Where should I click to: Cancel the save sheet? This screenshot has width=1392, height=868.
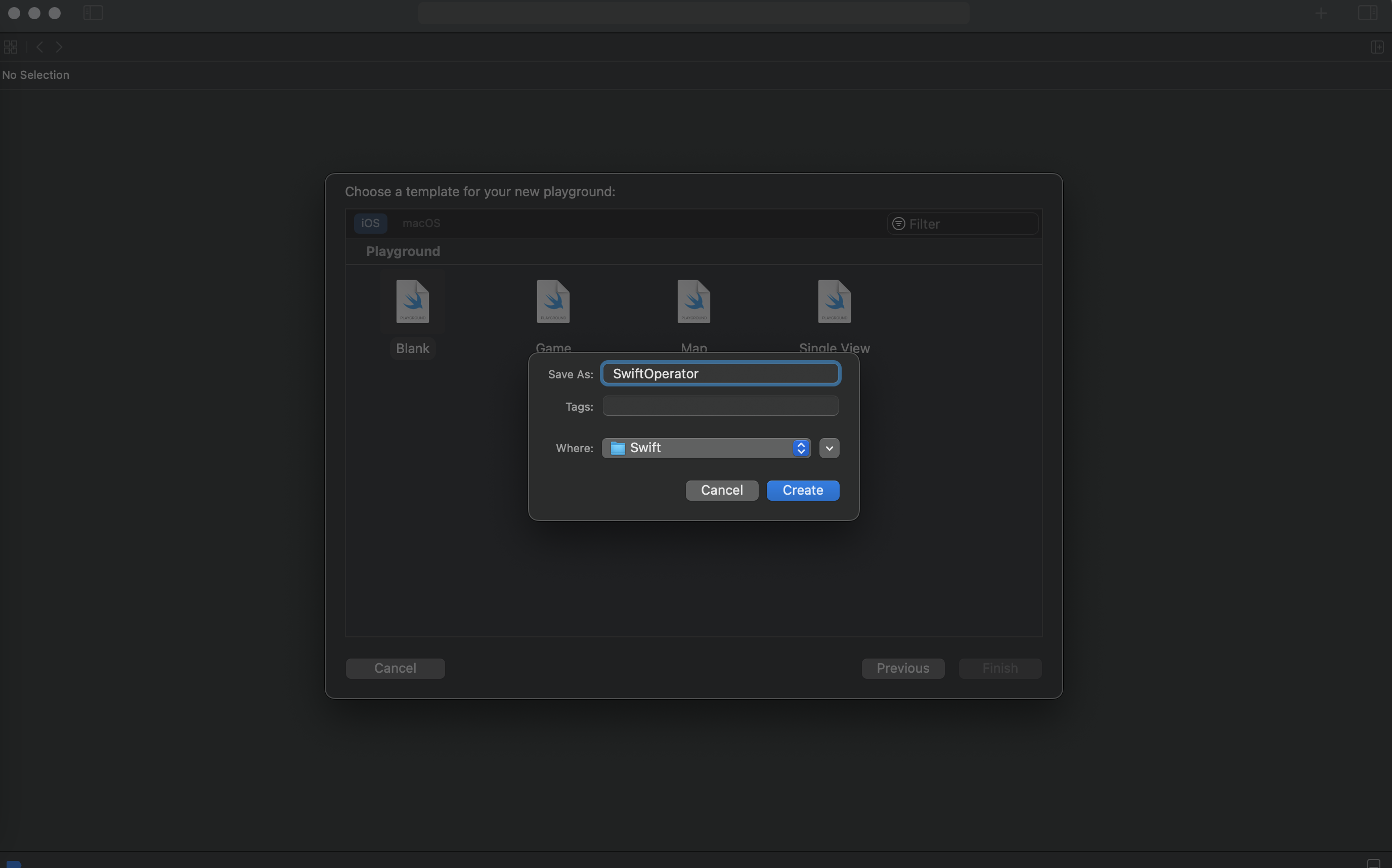(722, 490)
